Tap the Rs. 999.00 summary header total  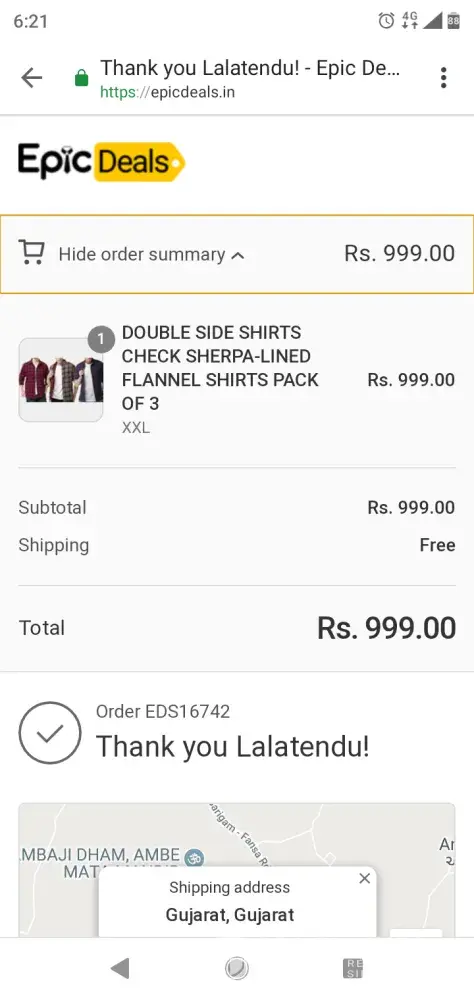(399, 254)
